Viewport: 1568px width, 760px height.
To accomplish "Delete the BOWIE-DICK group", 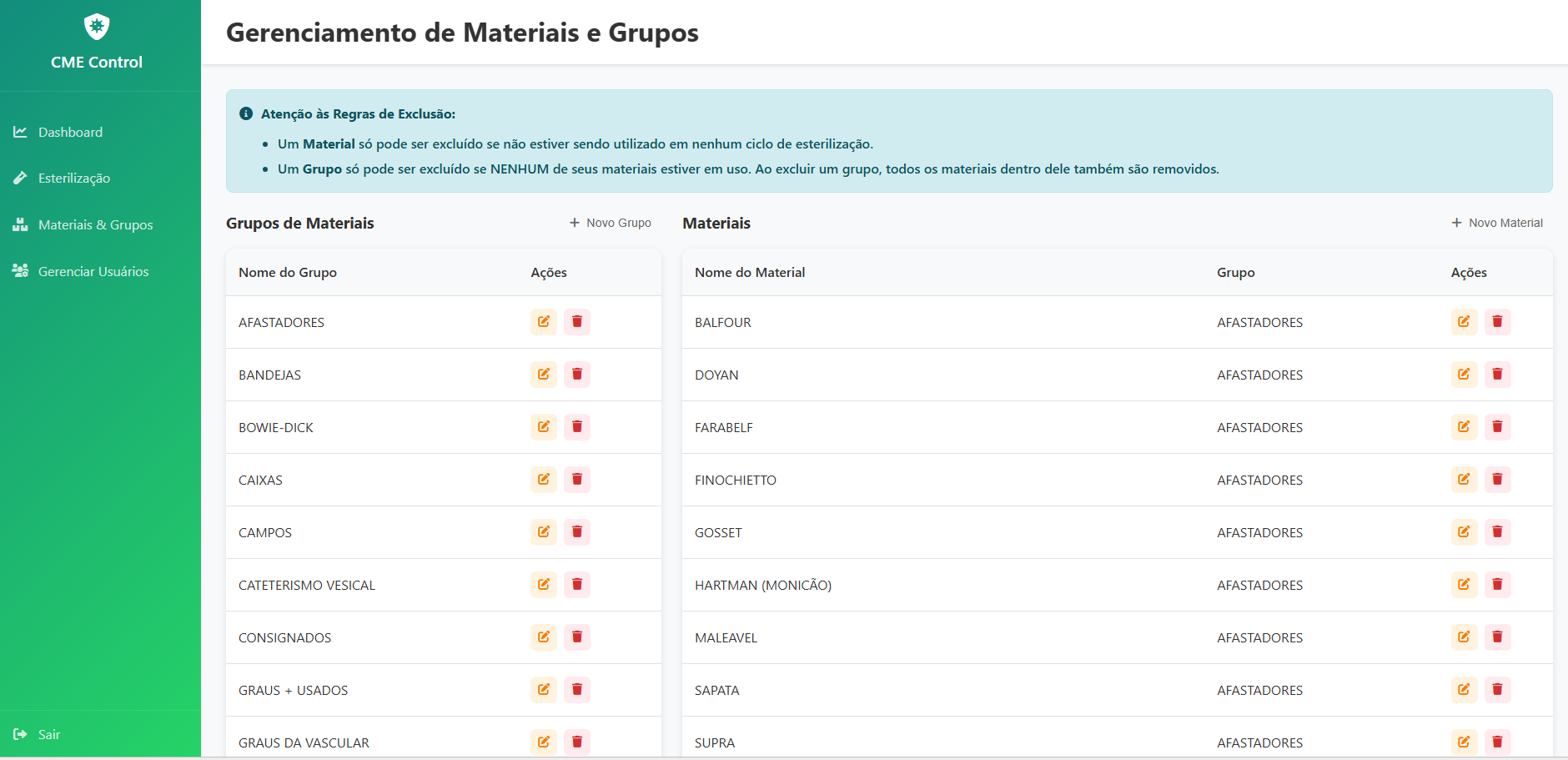I will [x=577, y=427].
